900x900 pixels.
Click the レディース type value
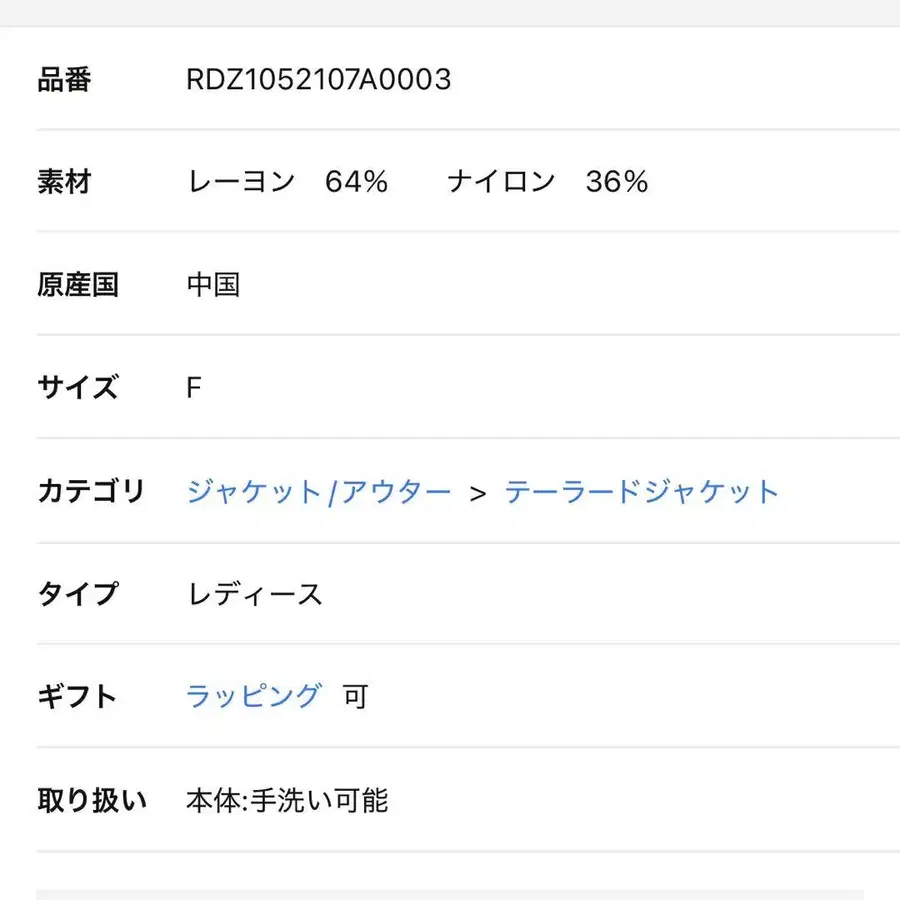(x=254, y=595)
